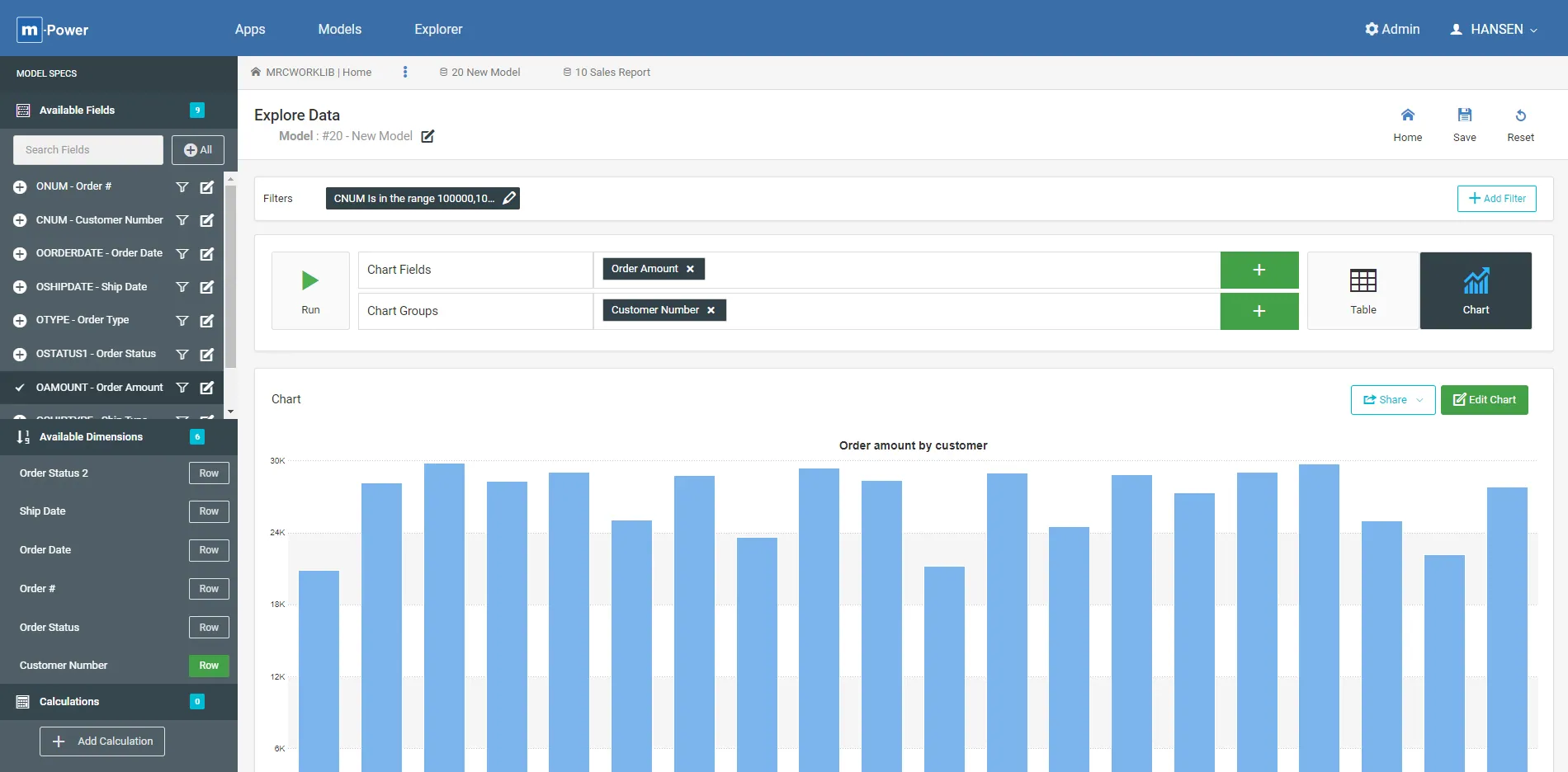
Task: Open the HANSEN user dropdown
Action: 1494,30
